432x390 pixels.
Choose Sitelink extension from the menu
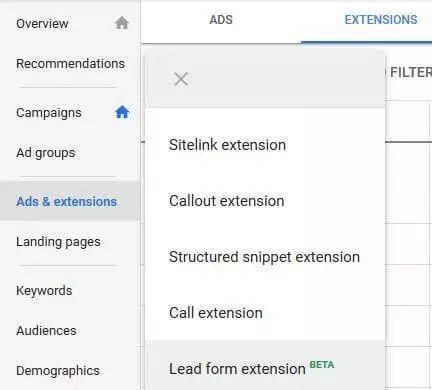[265, 145]
